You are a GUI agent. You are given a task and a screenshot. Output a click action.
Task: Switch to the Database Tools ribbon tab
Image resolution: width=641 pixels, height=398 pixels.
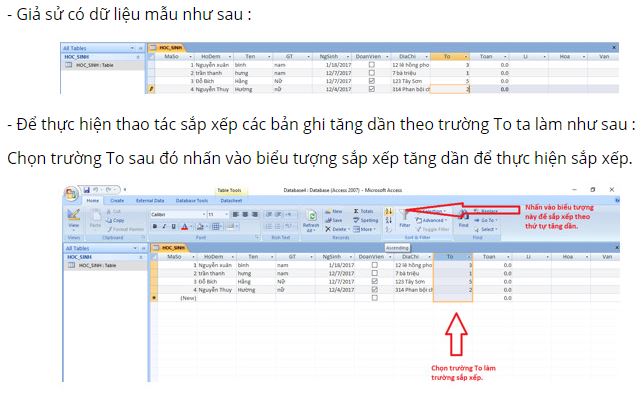click(192, 201)
